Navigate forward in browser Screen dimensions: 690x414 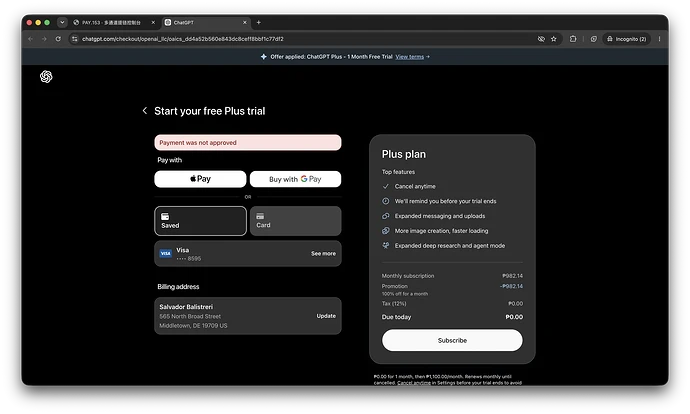tap(44, 39)
